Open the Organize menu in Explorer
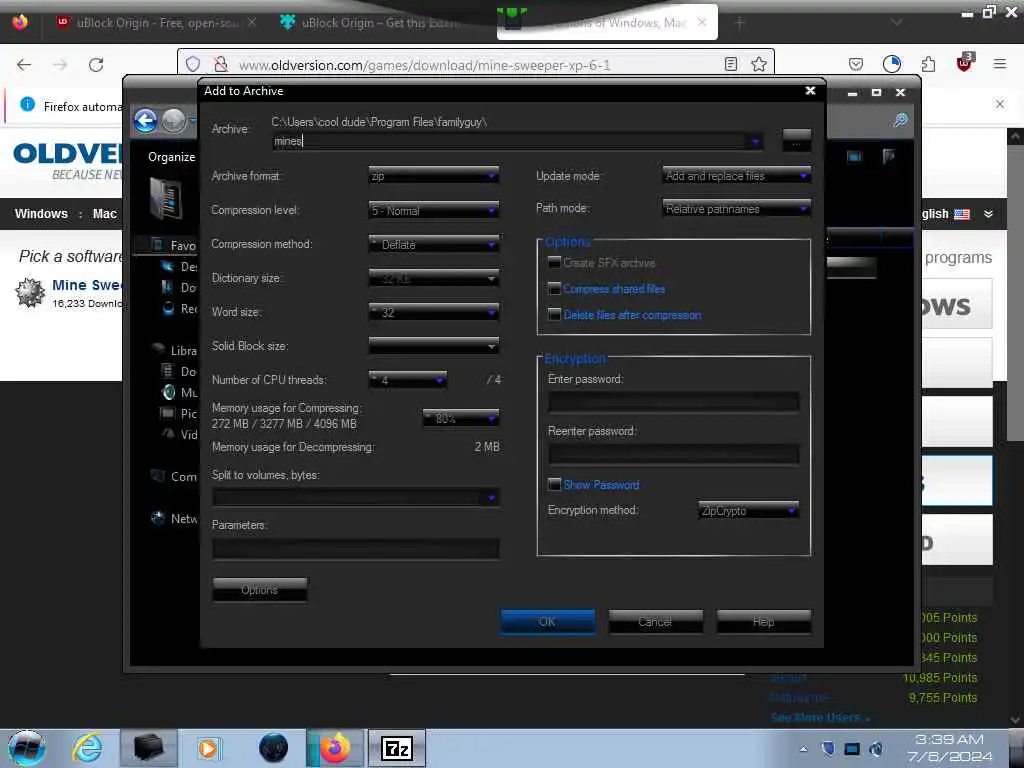 (x=172, y=157)
